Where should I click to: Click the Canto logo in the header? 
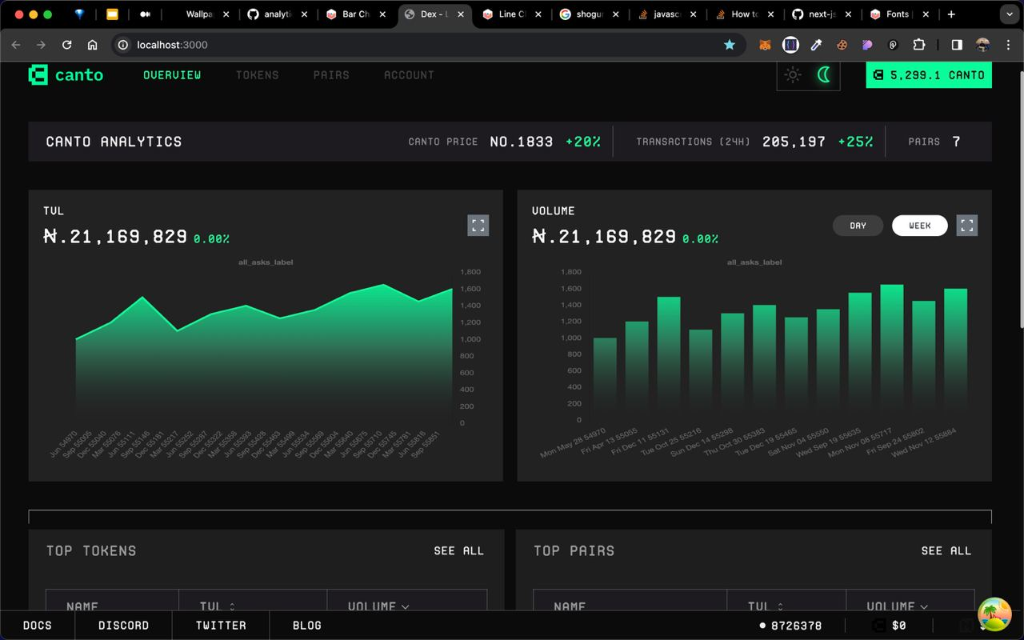tap(66, 75)
